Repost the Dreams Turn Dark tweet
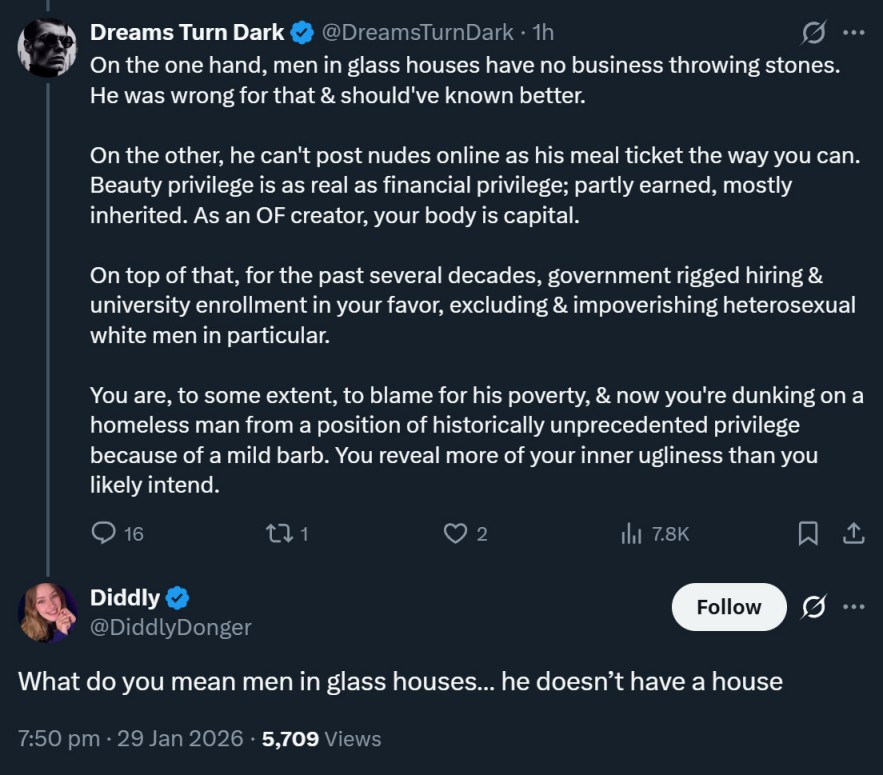This screenshot has width=883, height=775. 277,534
